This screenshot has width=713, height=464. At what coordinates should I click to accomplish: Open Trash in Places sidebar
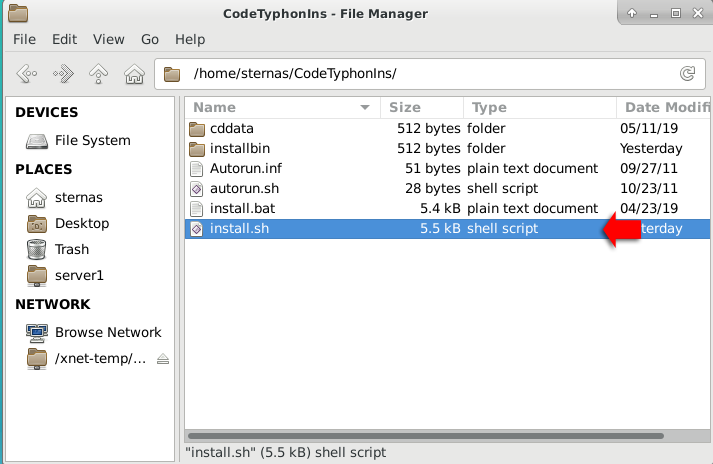click(x=72, y=249)
